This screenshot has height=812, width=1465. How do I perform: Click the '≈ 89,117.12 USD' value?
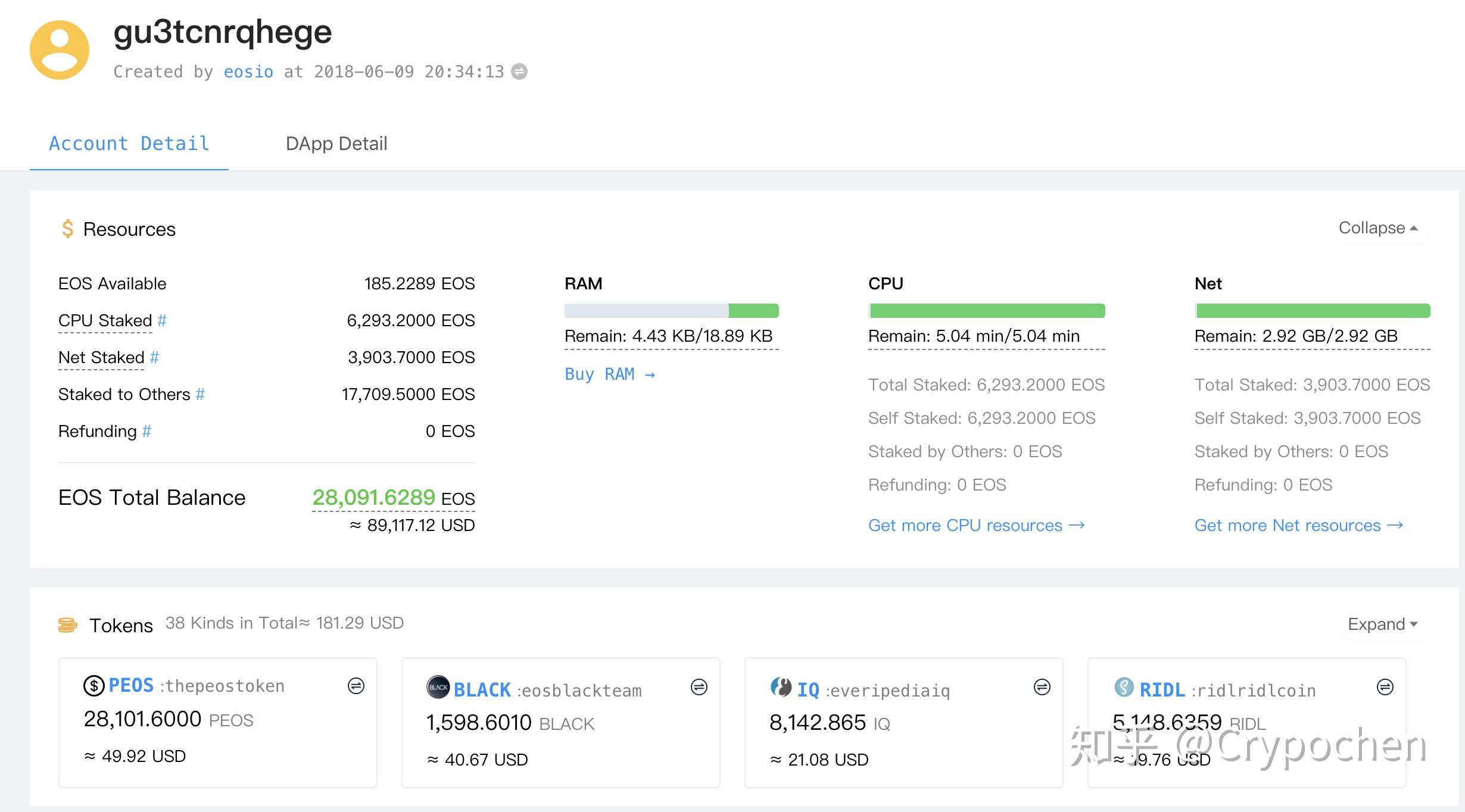click(412, 525)
